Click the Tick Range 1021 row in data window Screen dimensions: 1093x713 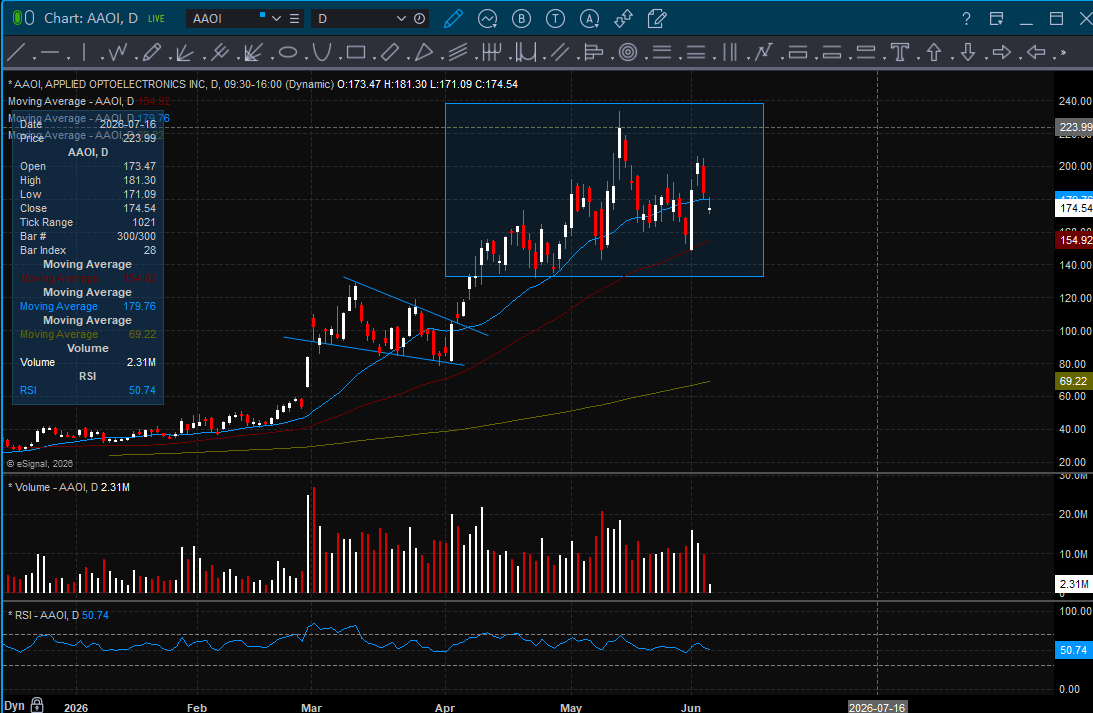[88, 222]
